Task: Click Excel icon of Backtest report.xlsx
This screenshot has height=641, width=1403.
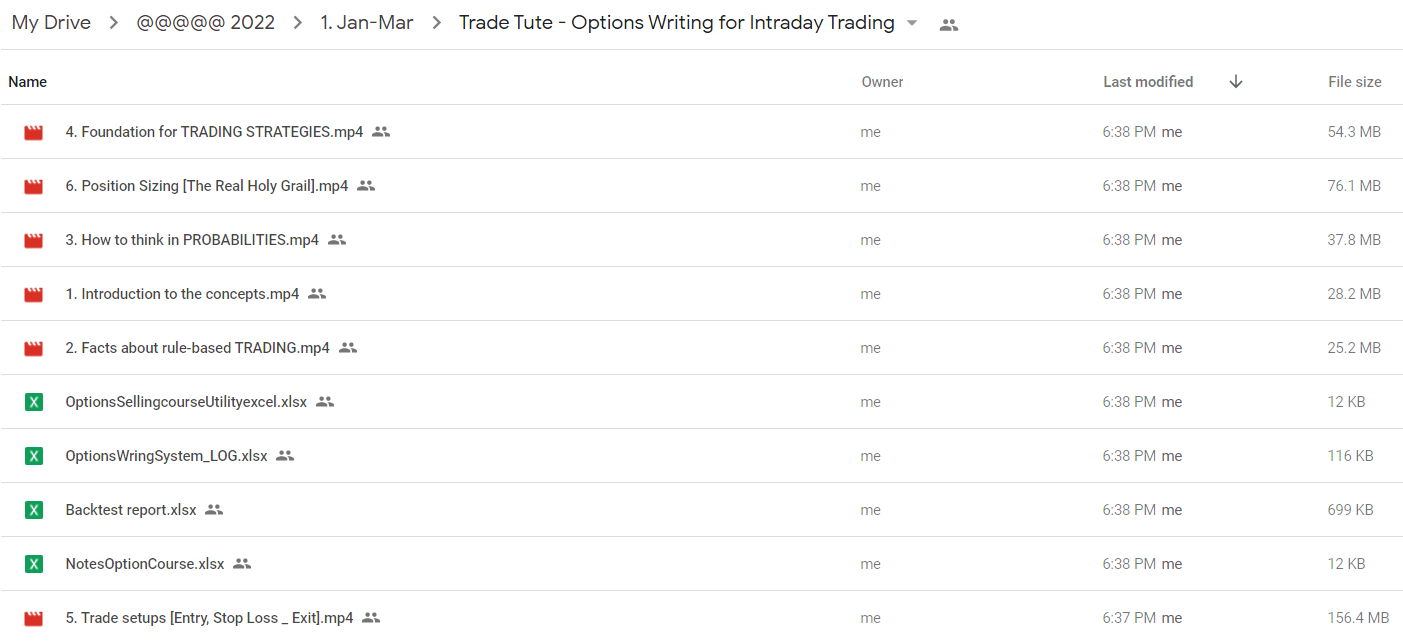Action: coord(34,510)
